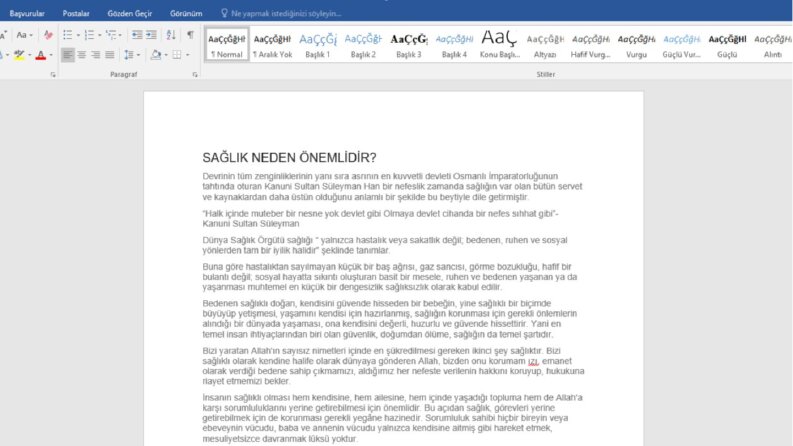The image size is (793, 446).
Task: Apply the Aralık Yok style
Action: tap(272, 44)
